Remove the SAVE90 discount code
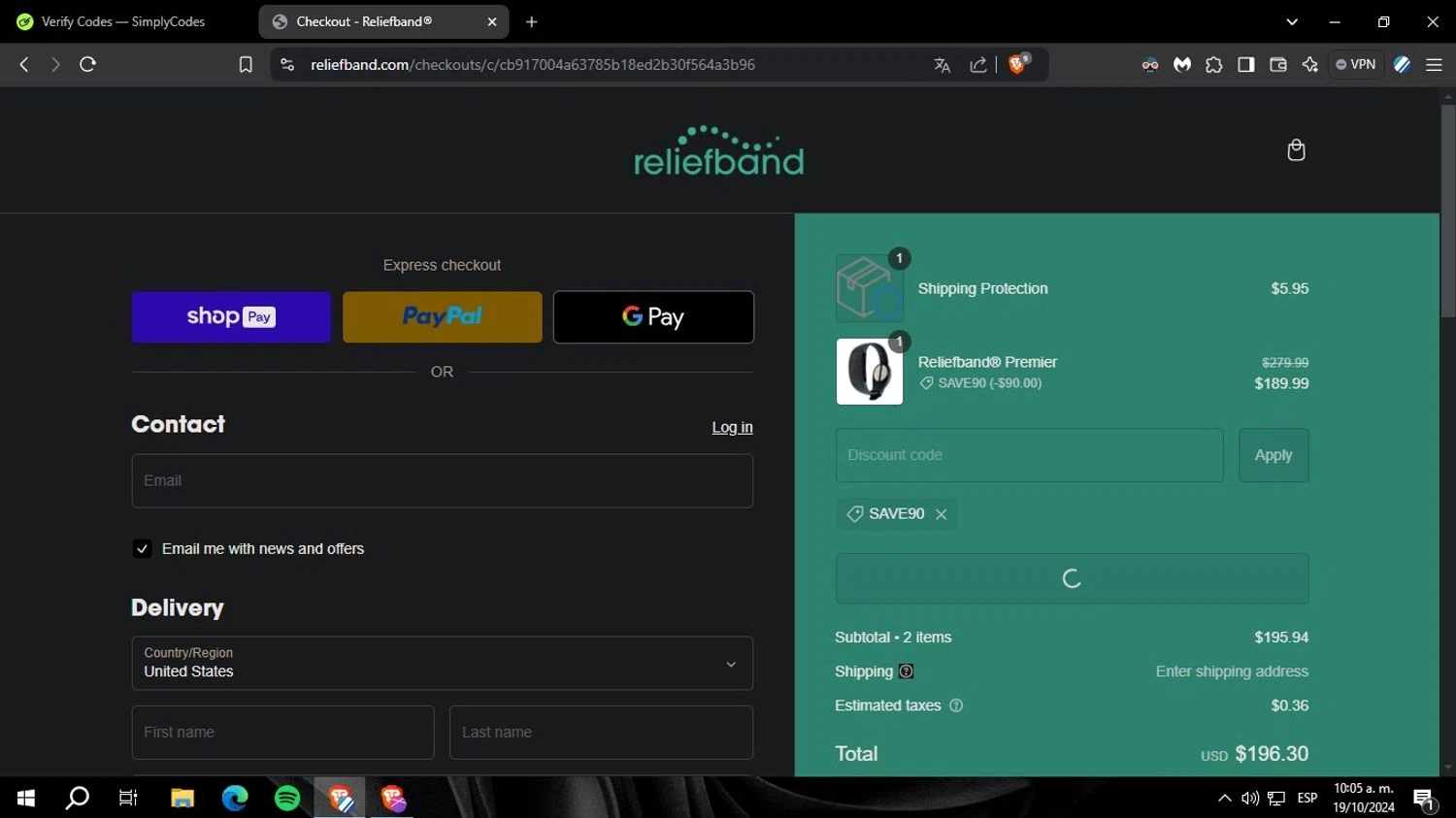Screen dimensions: 1456x818 pos(941,514)
